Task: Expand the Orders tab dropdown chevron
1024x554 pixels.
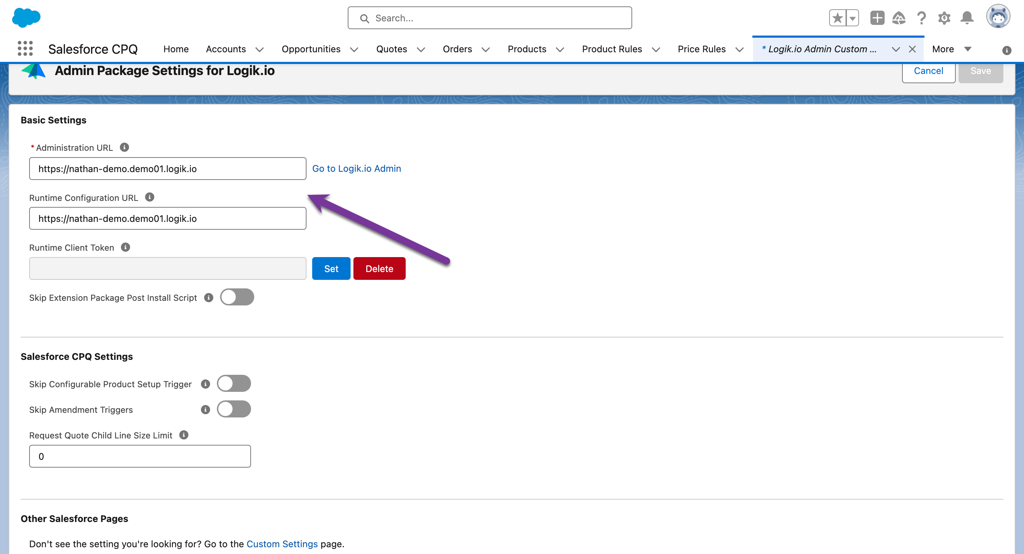Action: pyautogui.click(x=485, y=50)
